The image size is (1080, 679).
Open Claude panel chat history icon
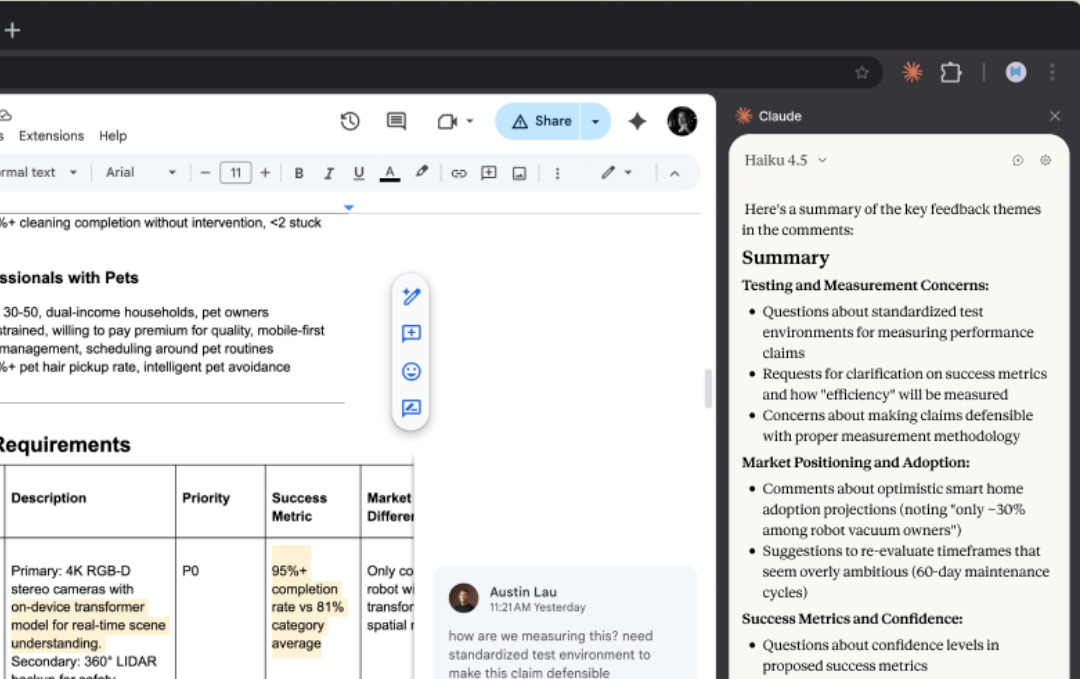click(1018, 160)
